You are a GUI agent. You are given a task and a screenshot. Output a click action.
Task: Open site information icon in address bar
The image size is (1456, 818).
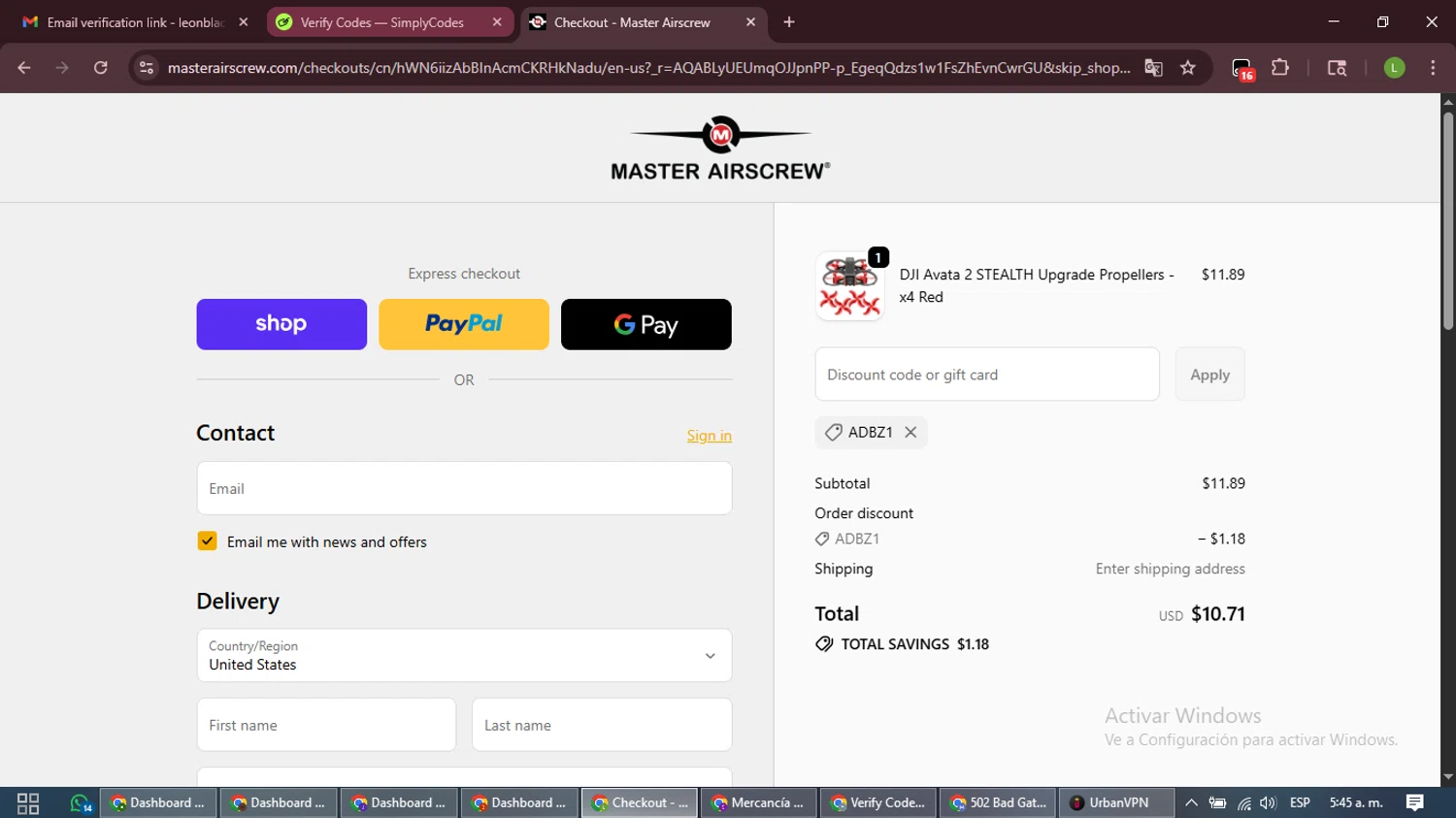147,68
